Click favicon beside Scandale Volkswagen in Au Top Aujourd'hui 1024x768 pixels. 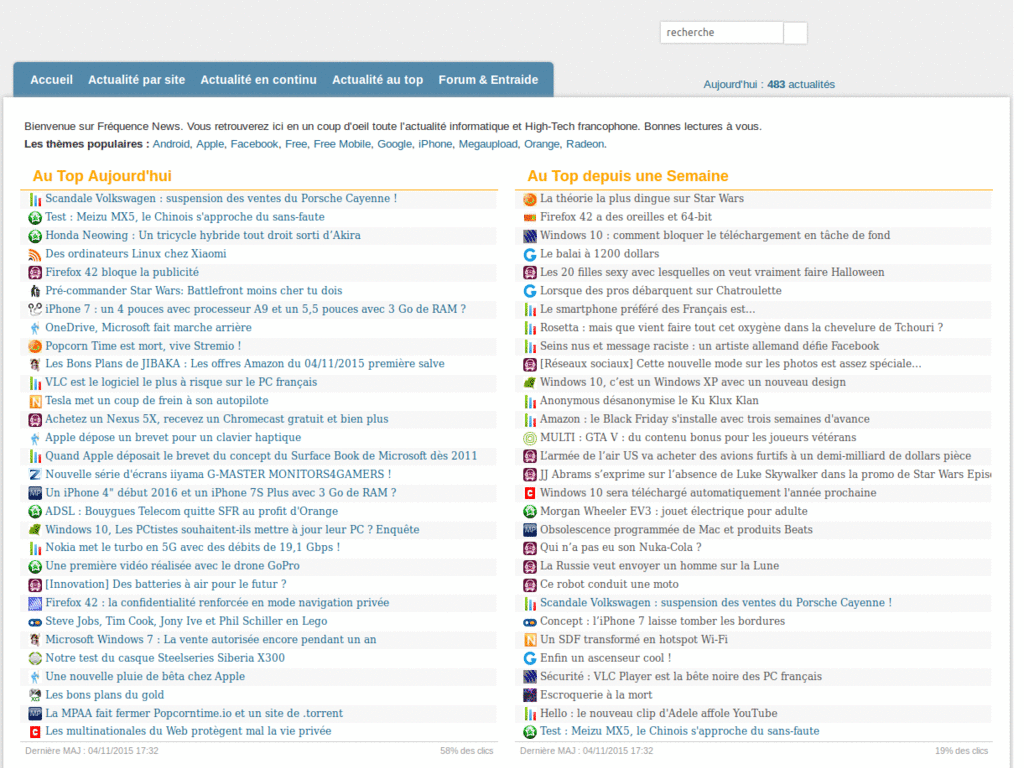[35, 199]
